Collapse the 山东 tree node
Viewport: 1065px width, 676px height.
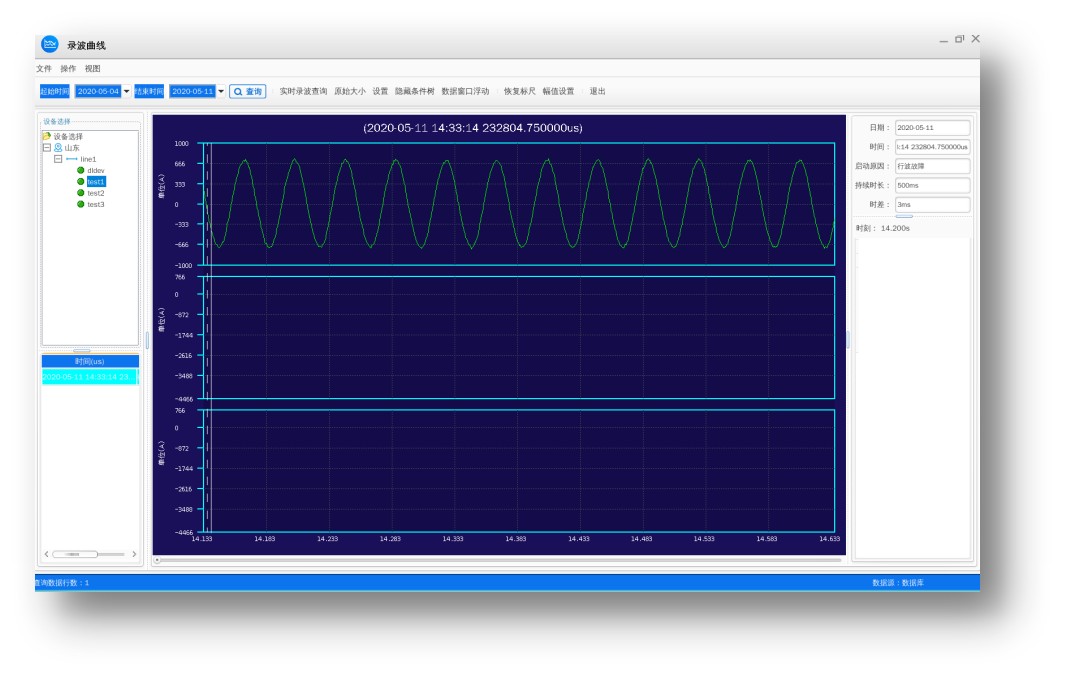pos(47,147)
